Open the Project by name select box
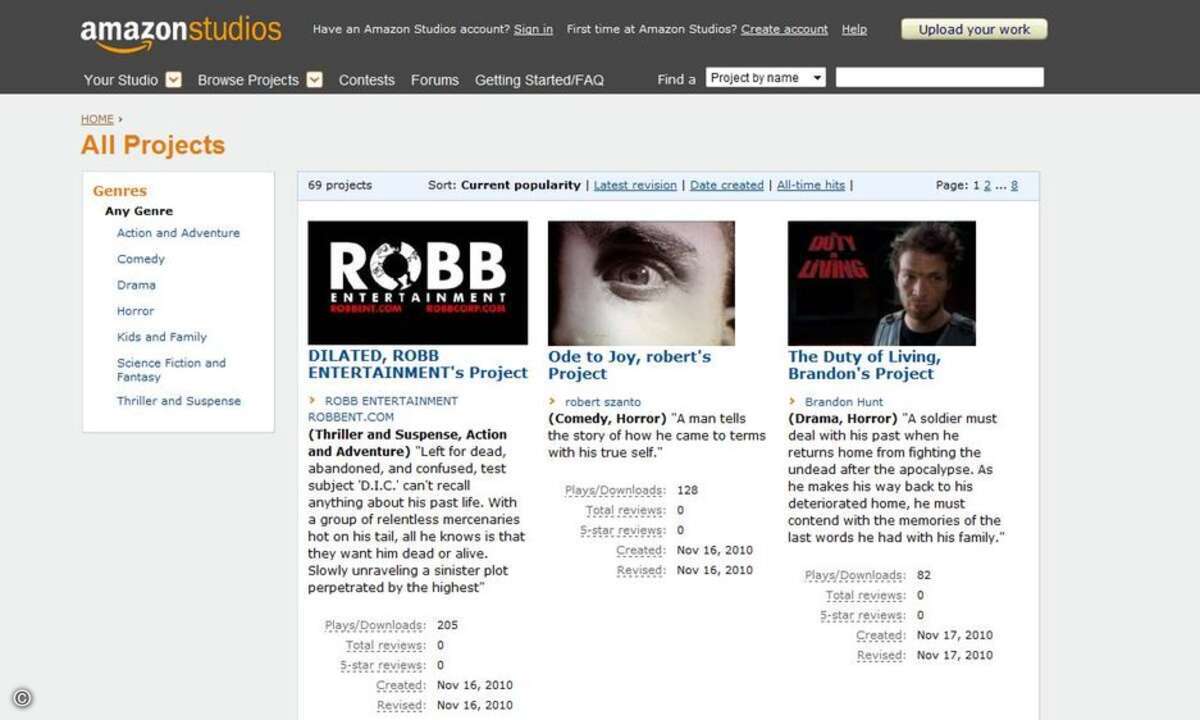1200x720 pixels. point(766,78)
